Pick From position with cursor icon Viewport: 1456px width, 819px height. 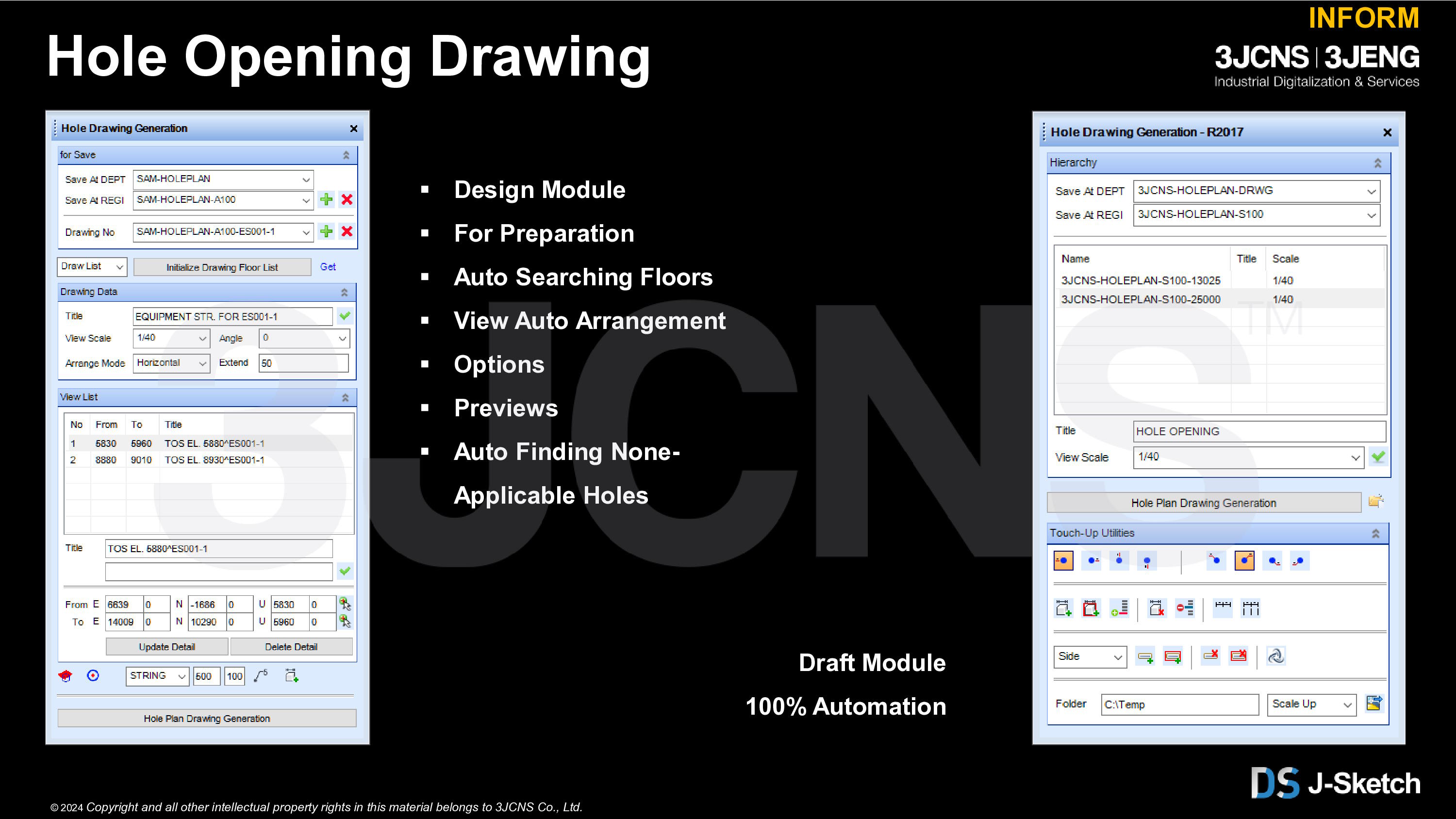coord(345,604)
